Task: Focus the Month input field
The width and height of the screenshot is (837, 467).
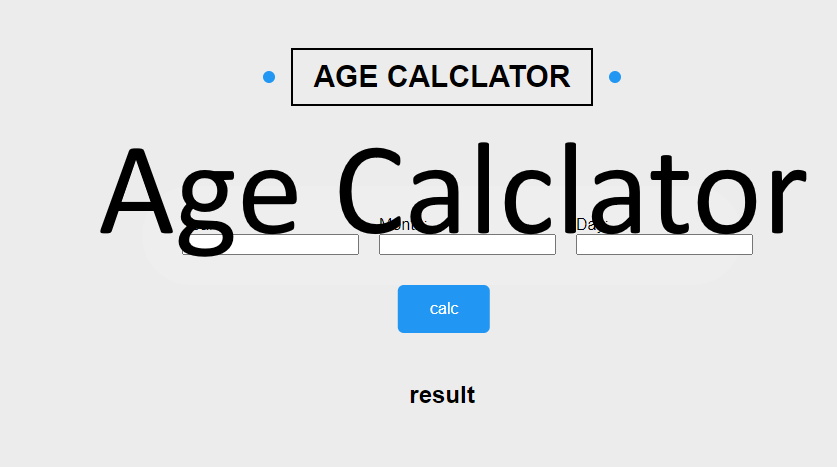Action: 467,245
